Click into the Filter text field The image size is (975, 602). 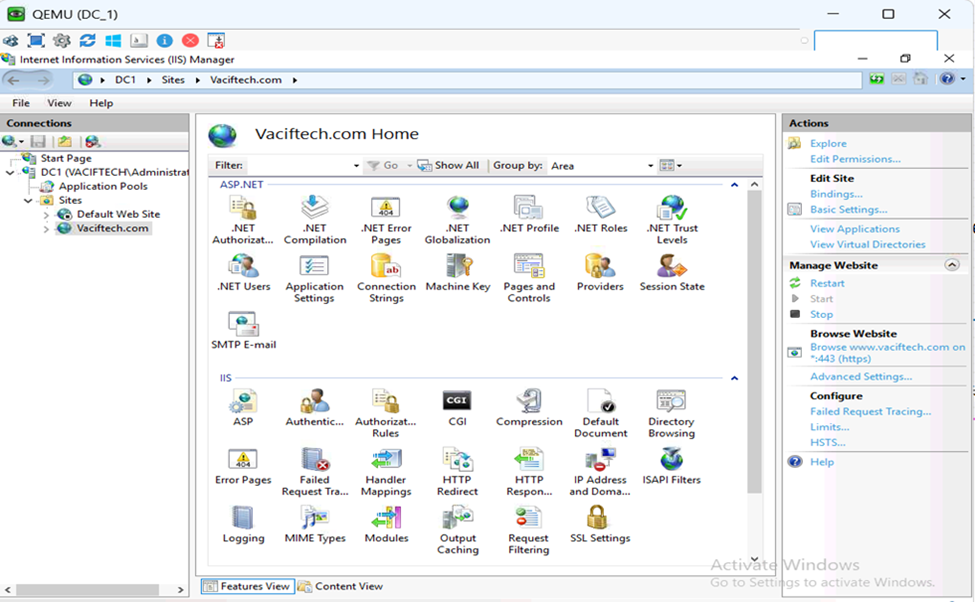click(x=300, y=166)
